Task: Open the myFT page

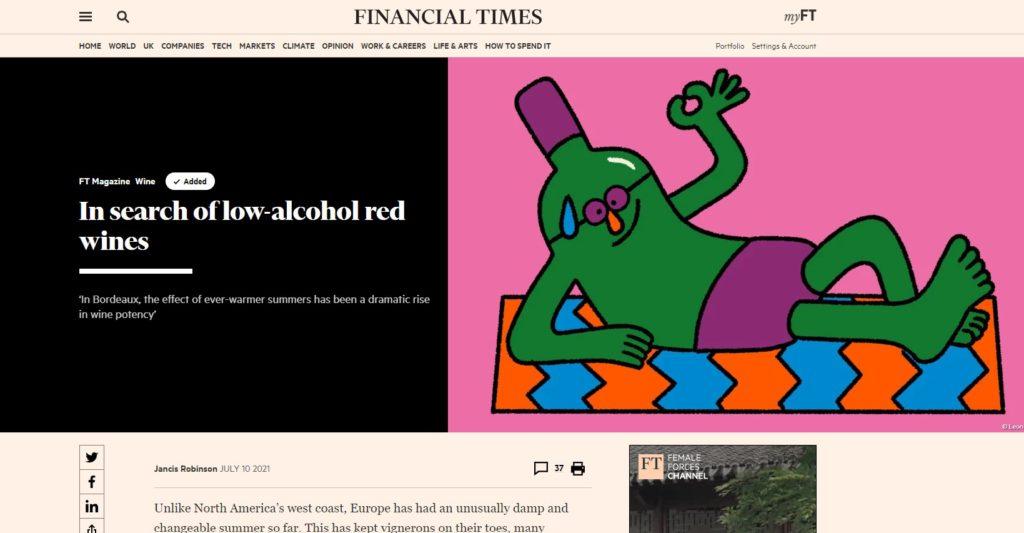Action: (x=800, y=16)
